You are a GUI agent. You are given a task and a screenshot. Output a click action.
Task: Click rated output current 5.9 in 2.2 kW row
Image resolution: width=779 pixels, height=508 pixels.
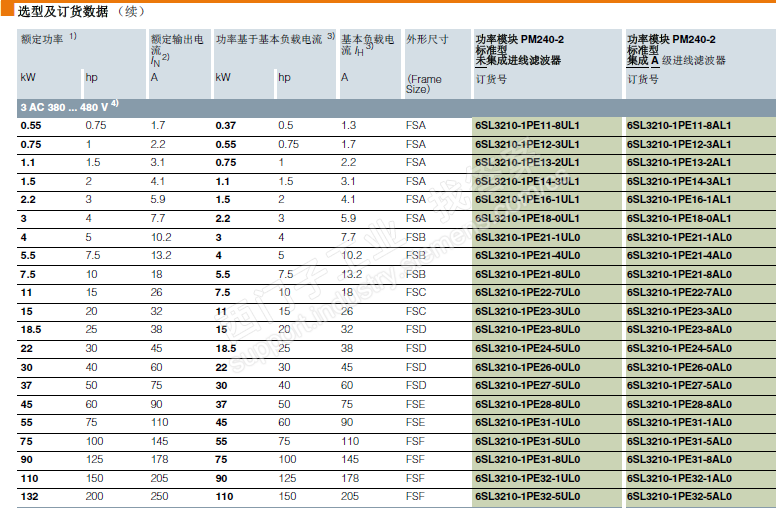click(x=158, y=200)
